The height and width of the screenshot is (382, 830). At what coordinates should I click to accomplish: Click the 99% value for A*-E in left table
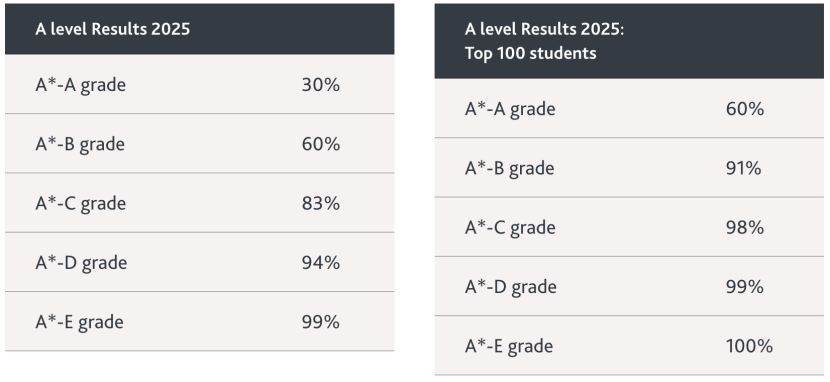321,322
